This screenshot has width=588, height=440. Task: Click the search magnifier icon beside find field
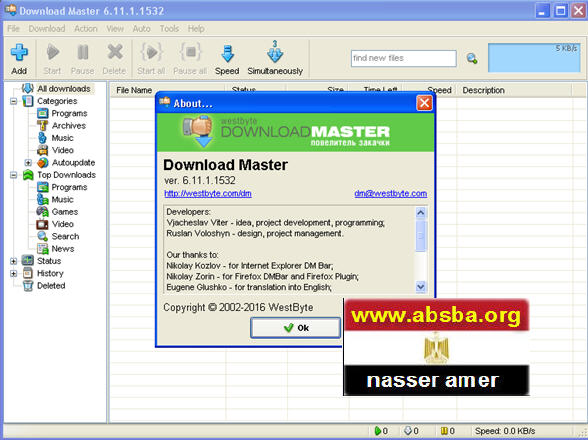click(x=472, y=59)
